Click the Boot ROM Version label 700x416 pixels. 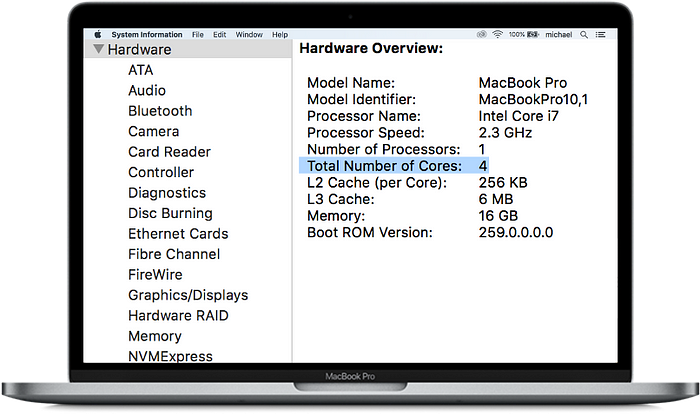(x=370, y=233)
